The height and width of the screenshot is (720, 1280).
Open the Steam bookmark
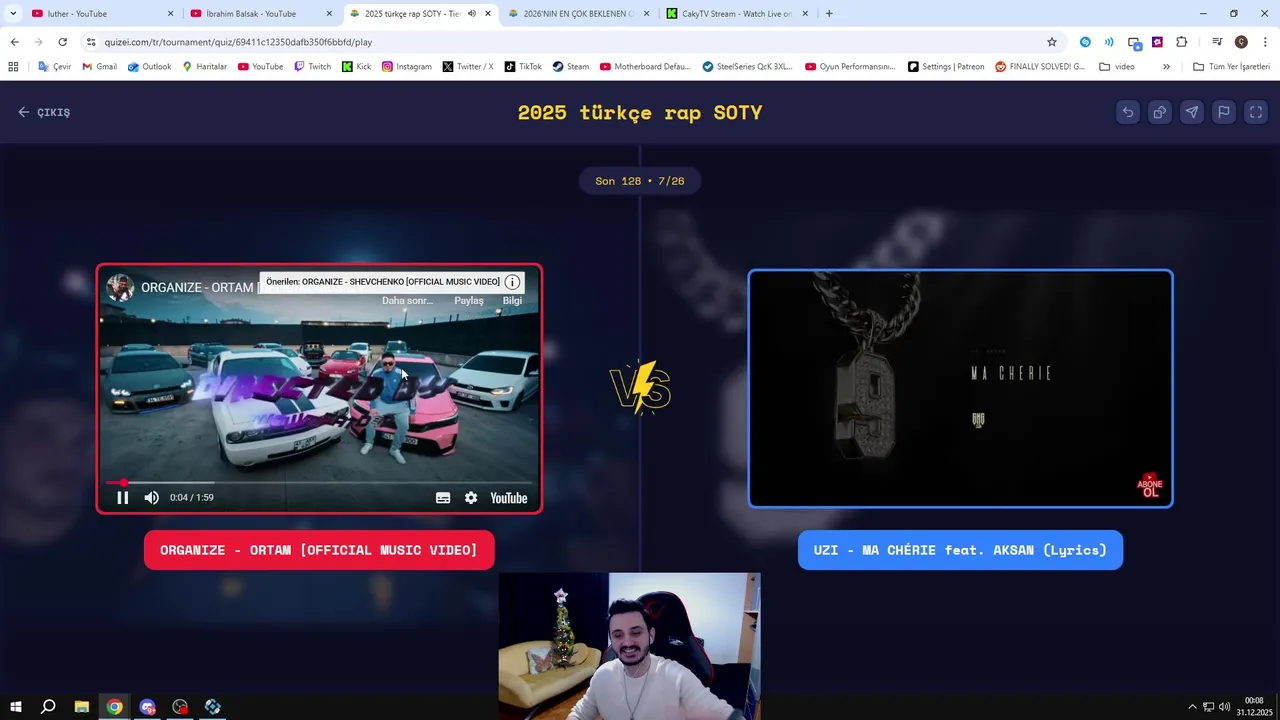coord(571,67)
